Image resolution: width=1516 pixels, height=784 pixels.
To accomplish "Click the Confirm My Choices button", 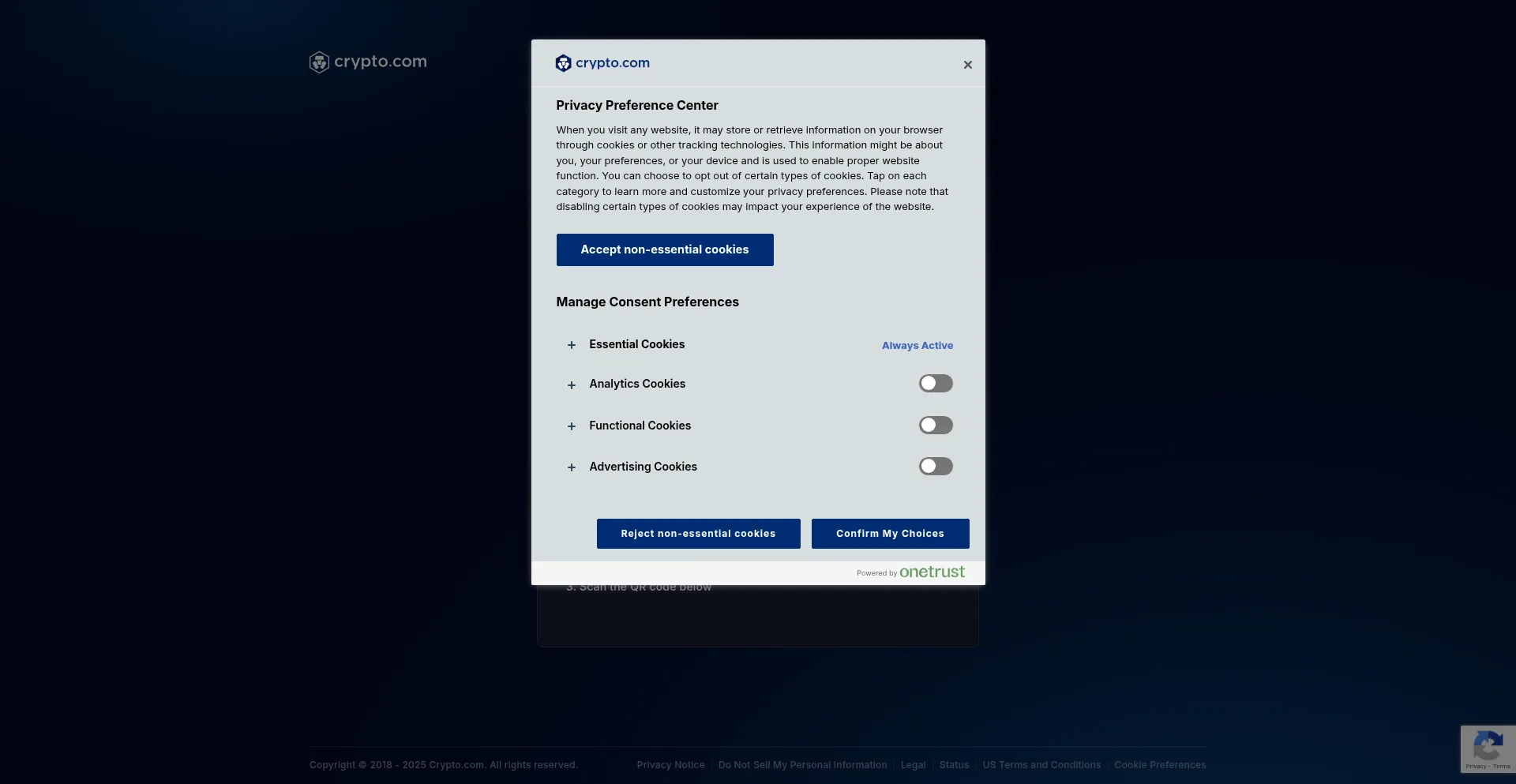I will [890, 534].
